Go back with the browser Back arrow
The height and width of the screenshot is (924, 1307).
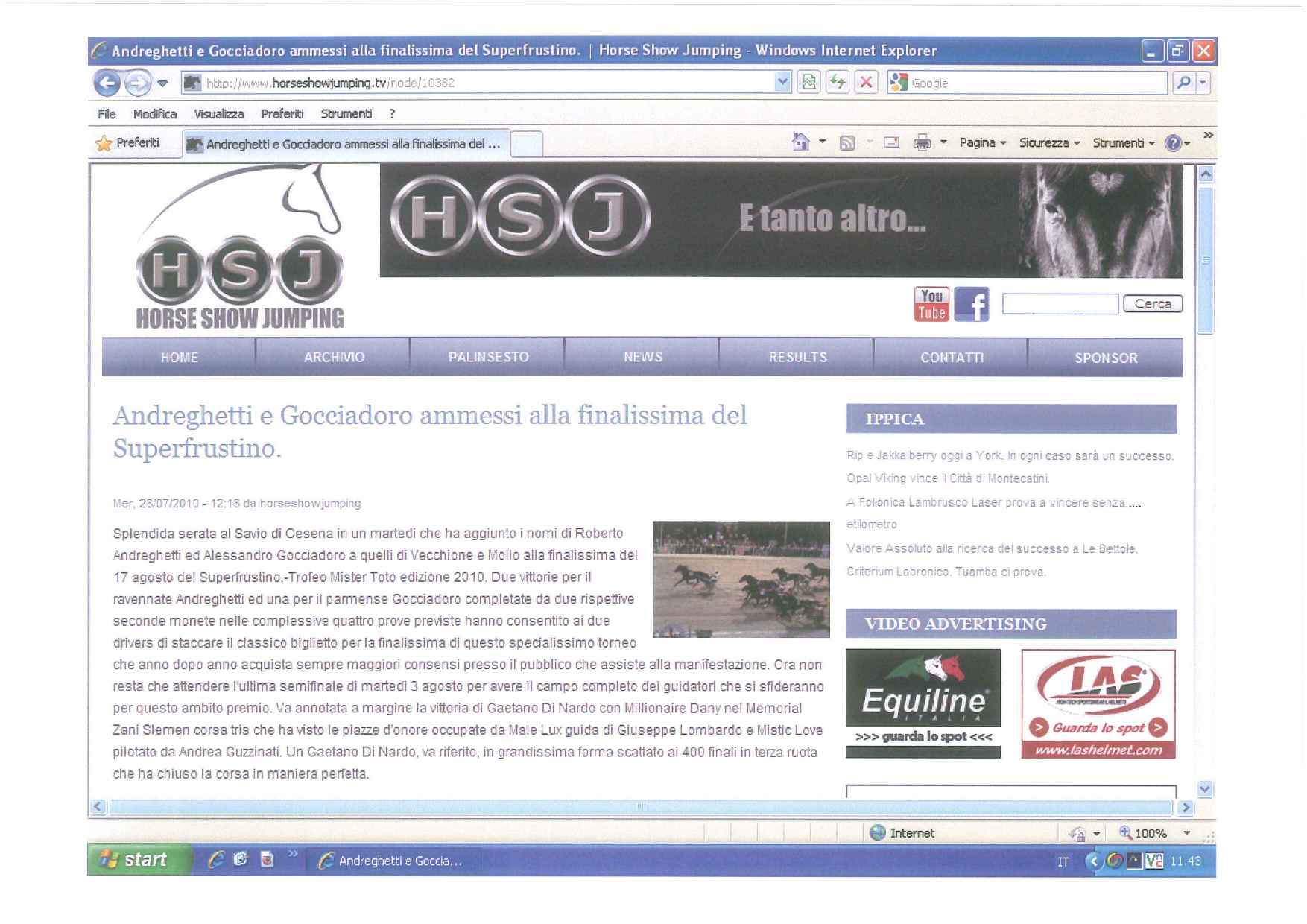(107, 83)
